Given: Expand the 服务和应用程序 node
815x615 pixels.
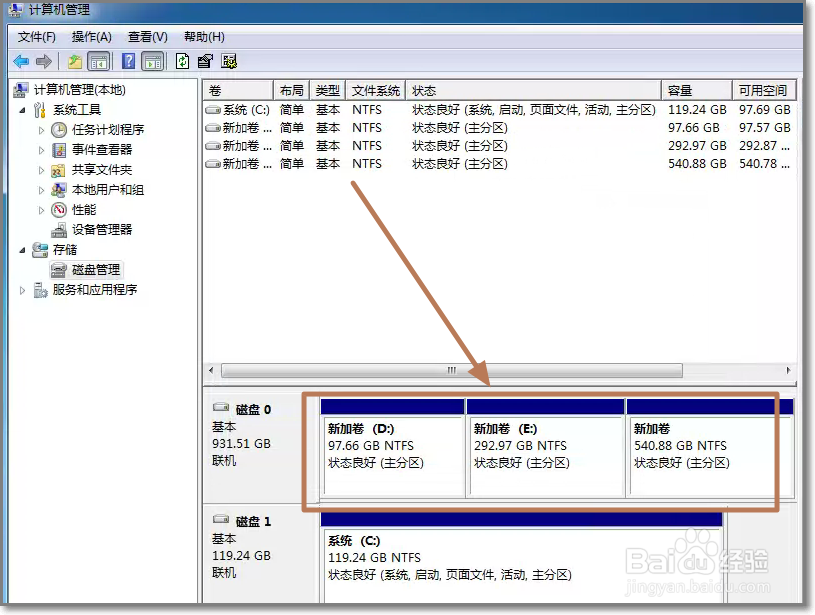Looking at the screenshot, I should tap(22, 290).
